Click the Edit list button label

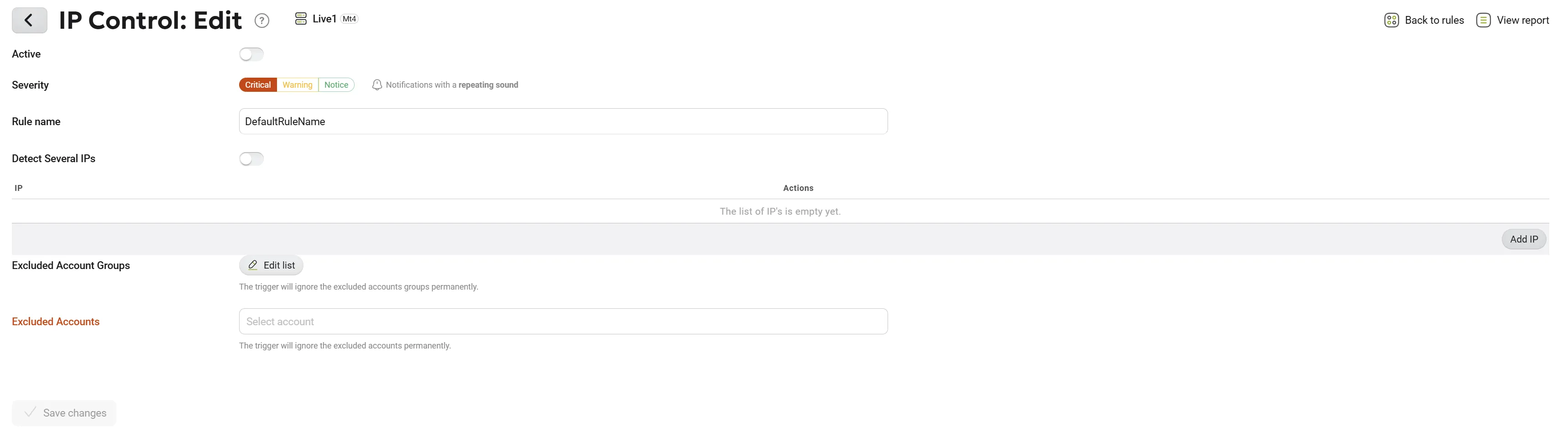[279, 265]
